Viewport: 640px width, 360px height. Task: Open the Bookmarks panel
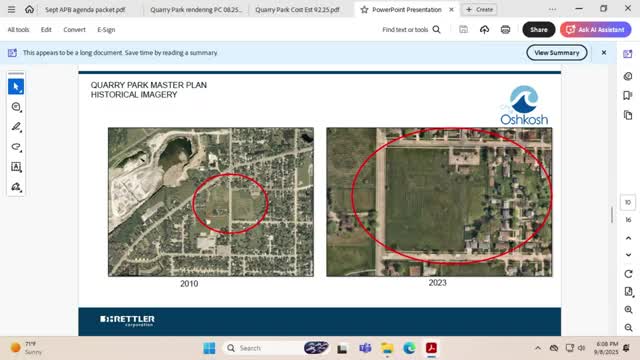click(x=628, y=96)
